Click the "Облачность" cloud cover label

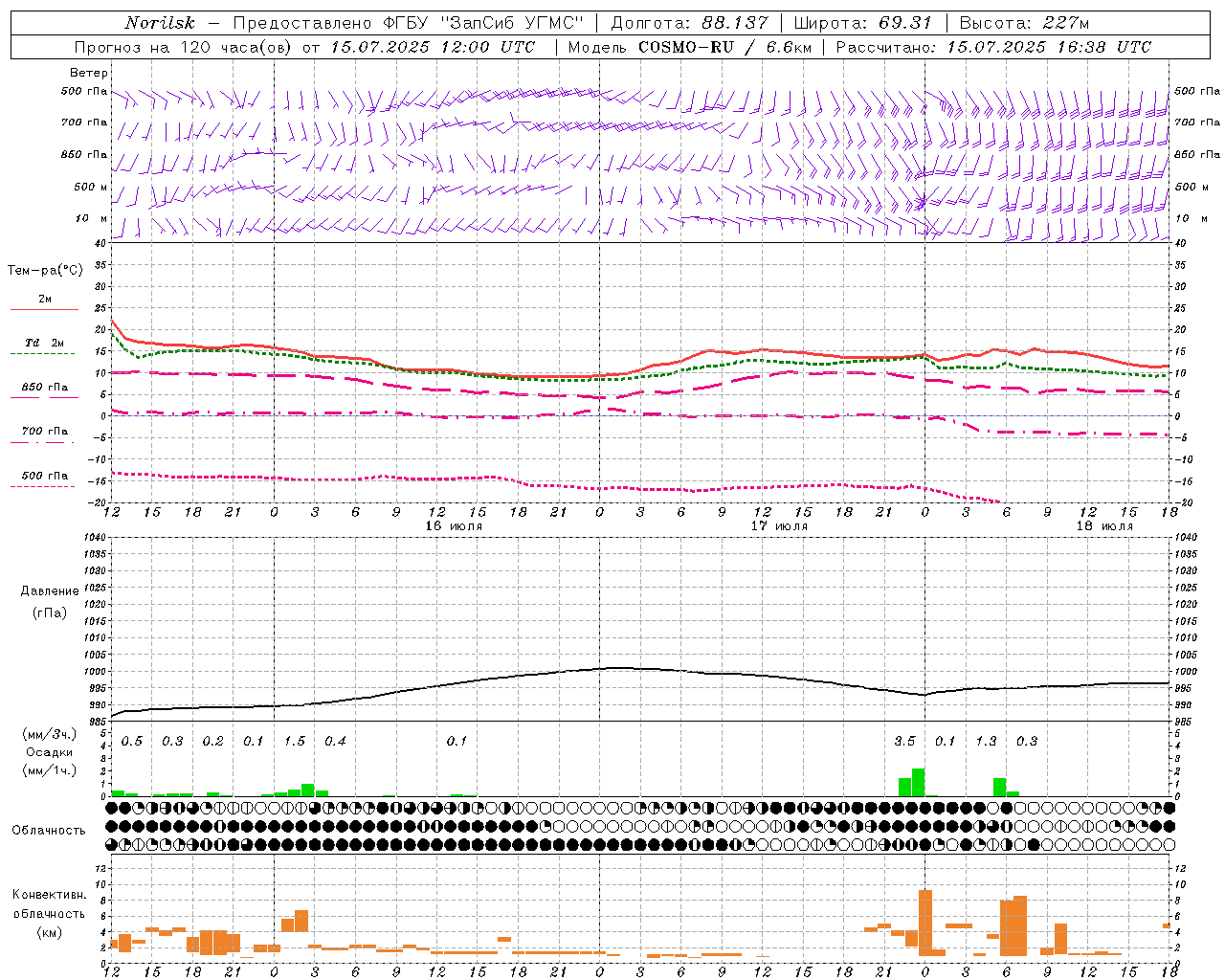49,831
